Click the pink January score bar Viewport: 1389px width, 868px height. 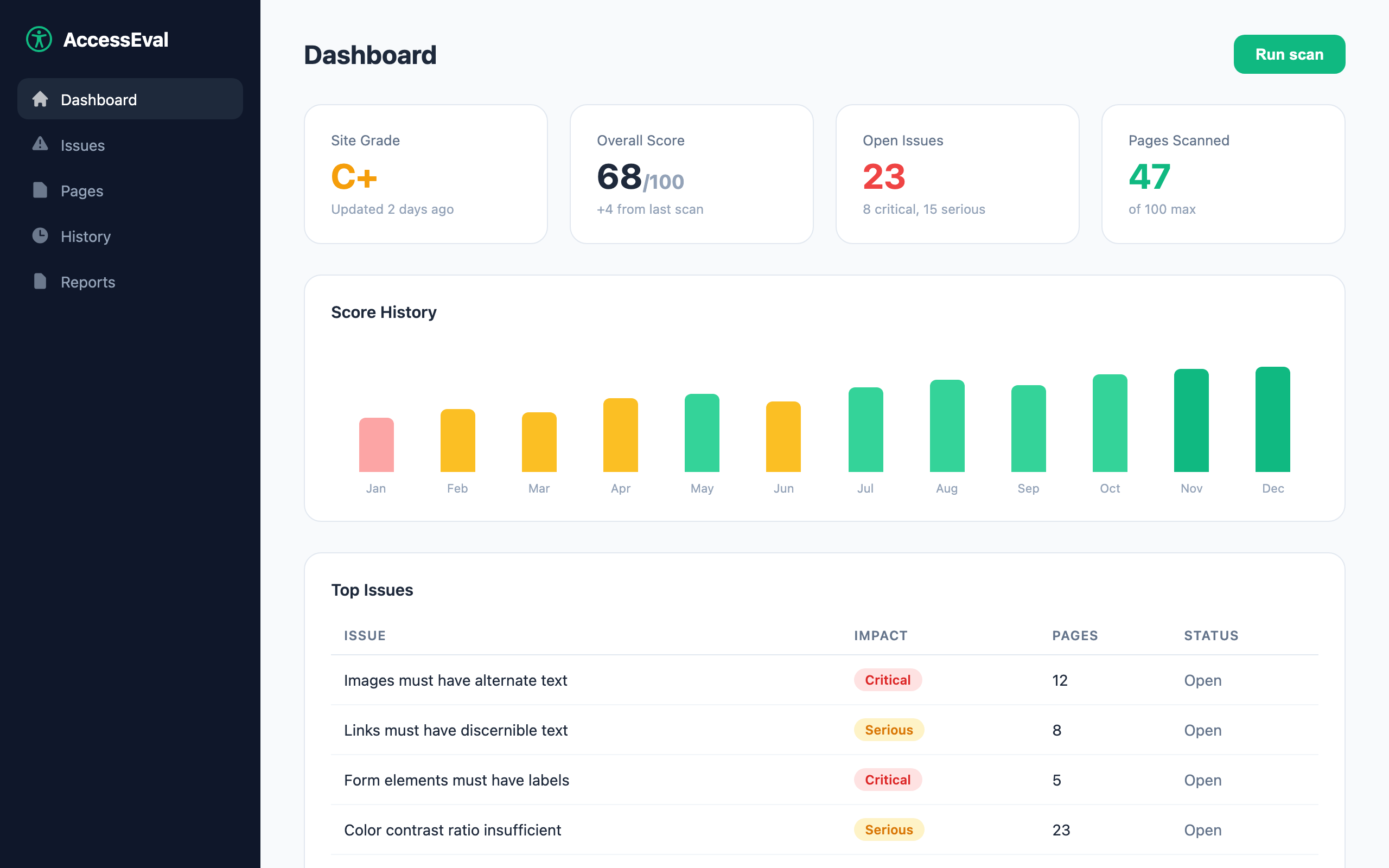(x=376, y=445)
